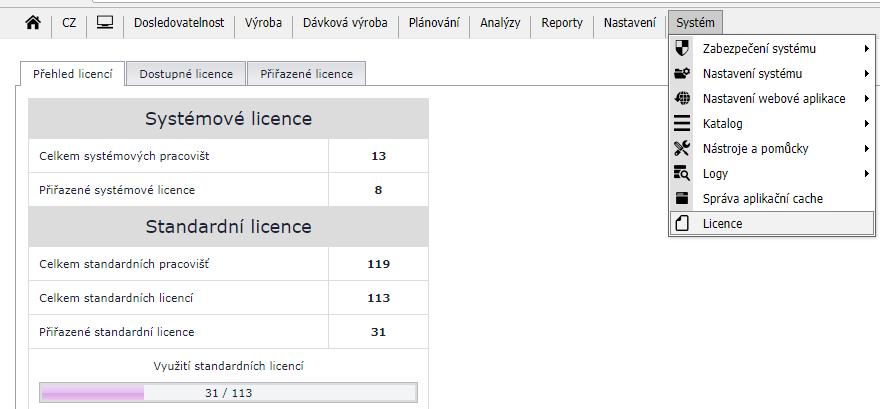
Task: Expand Zabezpečení systému submenu arrow
Action: 866,48
